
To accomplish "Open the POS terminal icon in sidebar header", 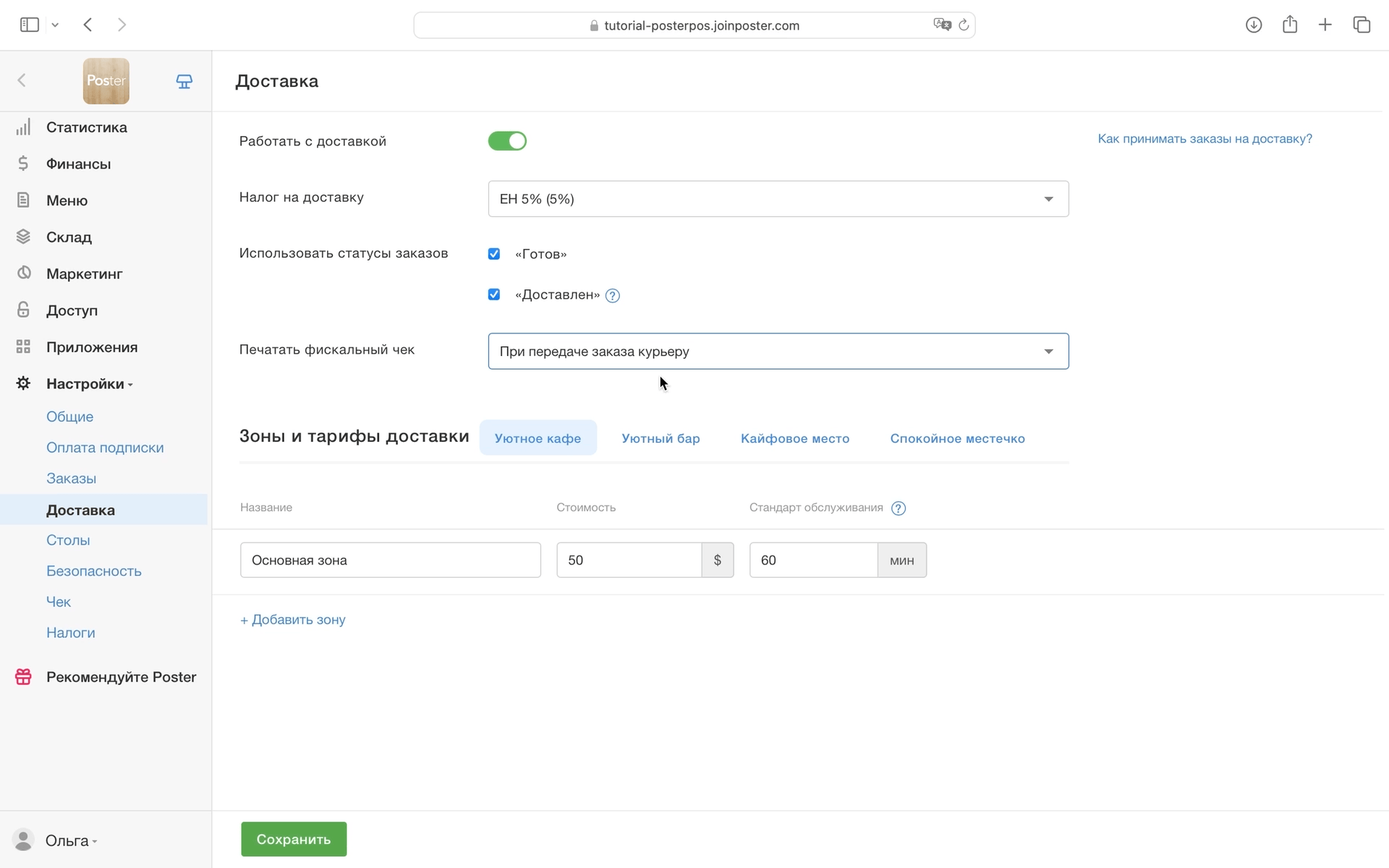I will click(x=184, y=81).
